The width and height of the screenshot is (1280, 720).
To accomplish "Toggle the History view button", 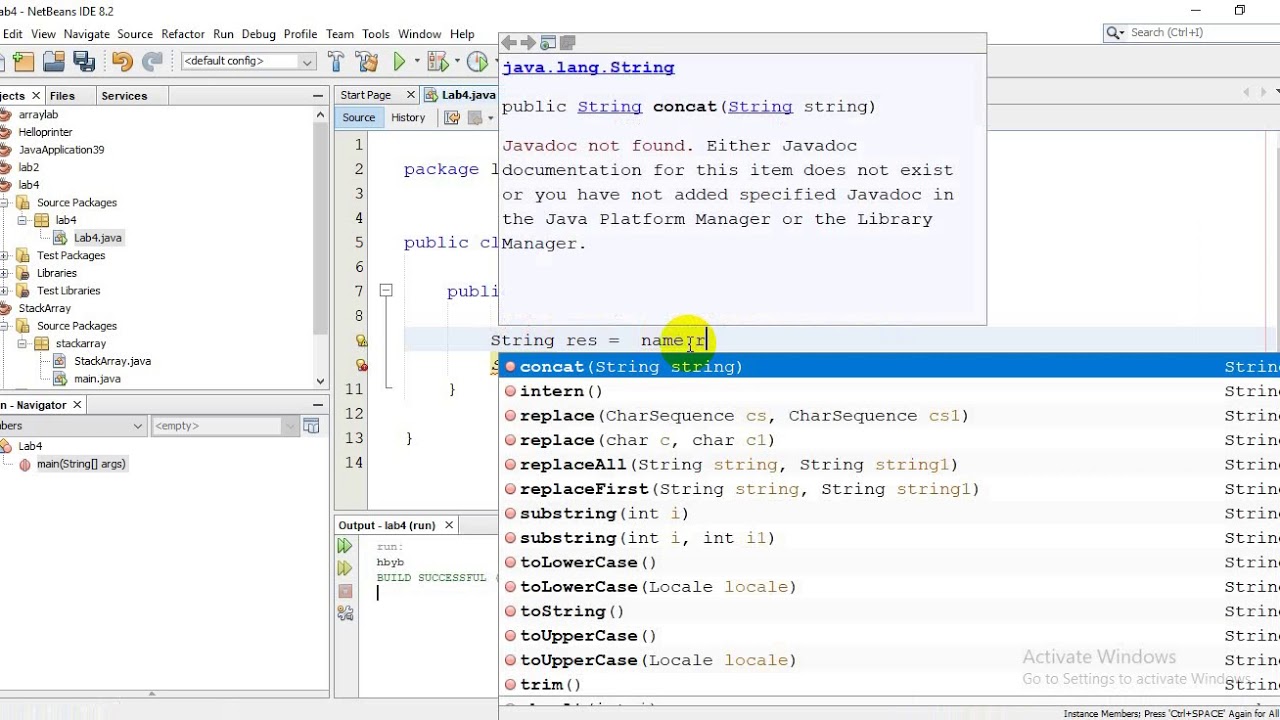I will click(x=408, y=118).
